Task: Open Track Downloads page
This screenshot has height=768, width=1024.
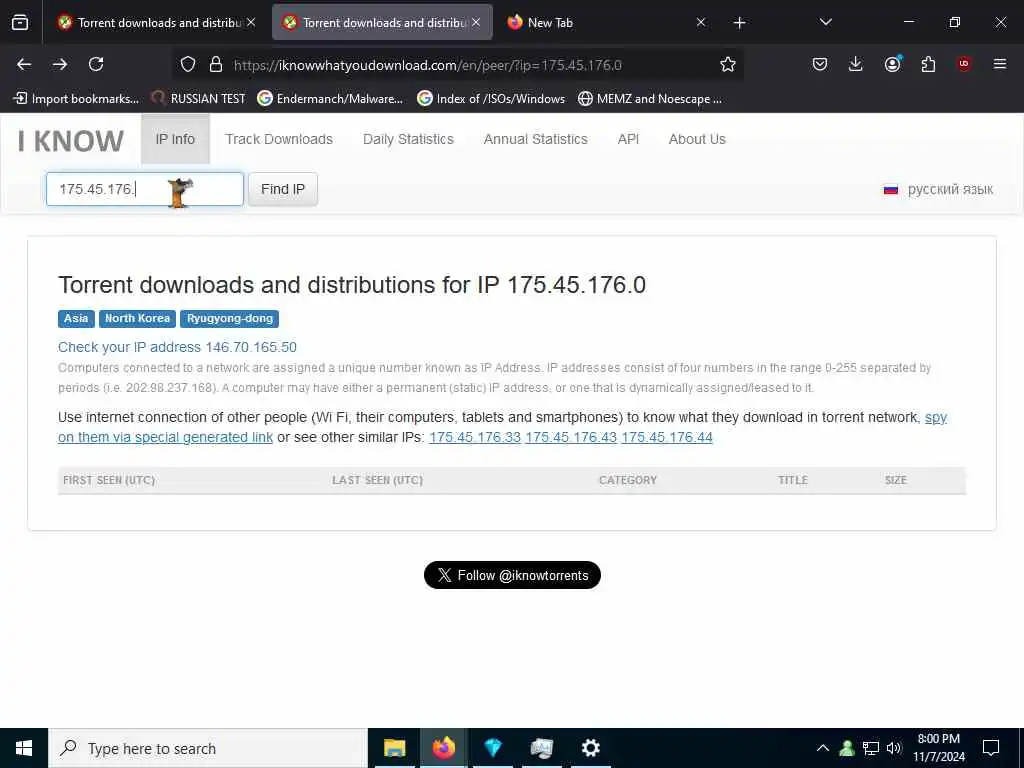Action: 279,139
